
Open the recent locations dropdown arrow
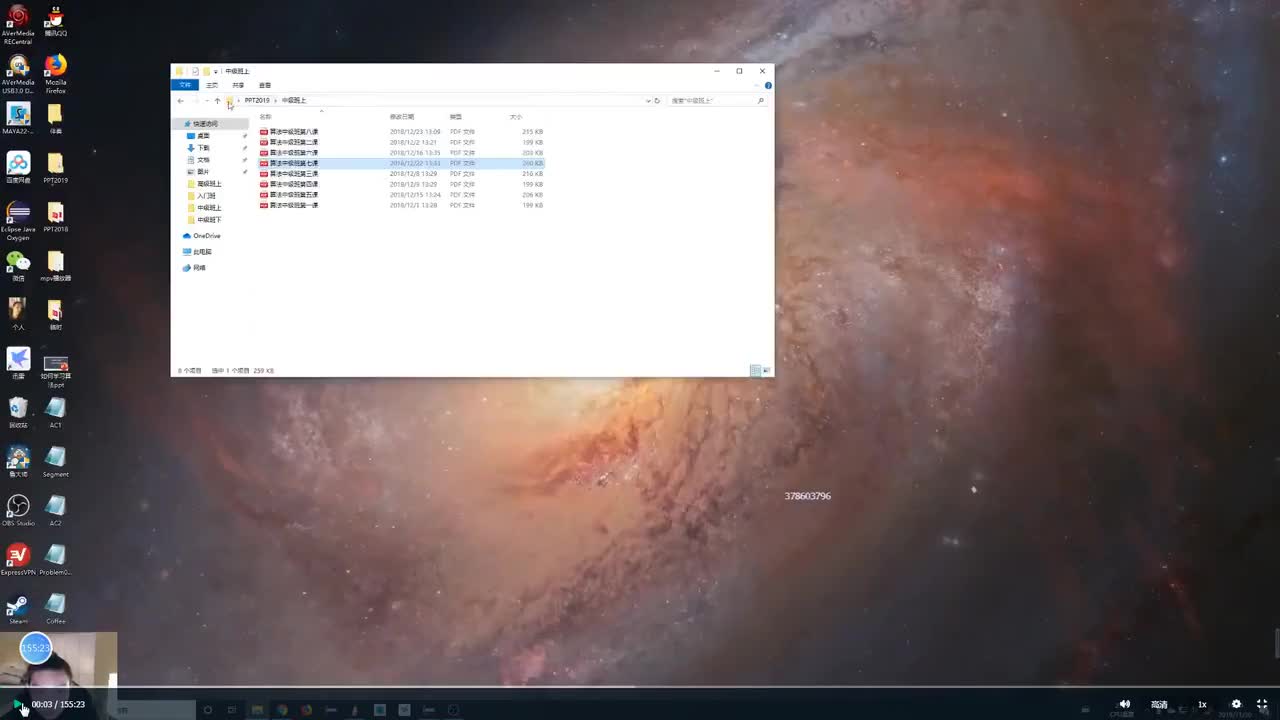tap(206, 101)
